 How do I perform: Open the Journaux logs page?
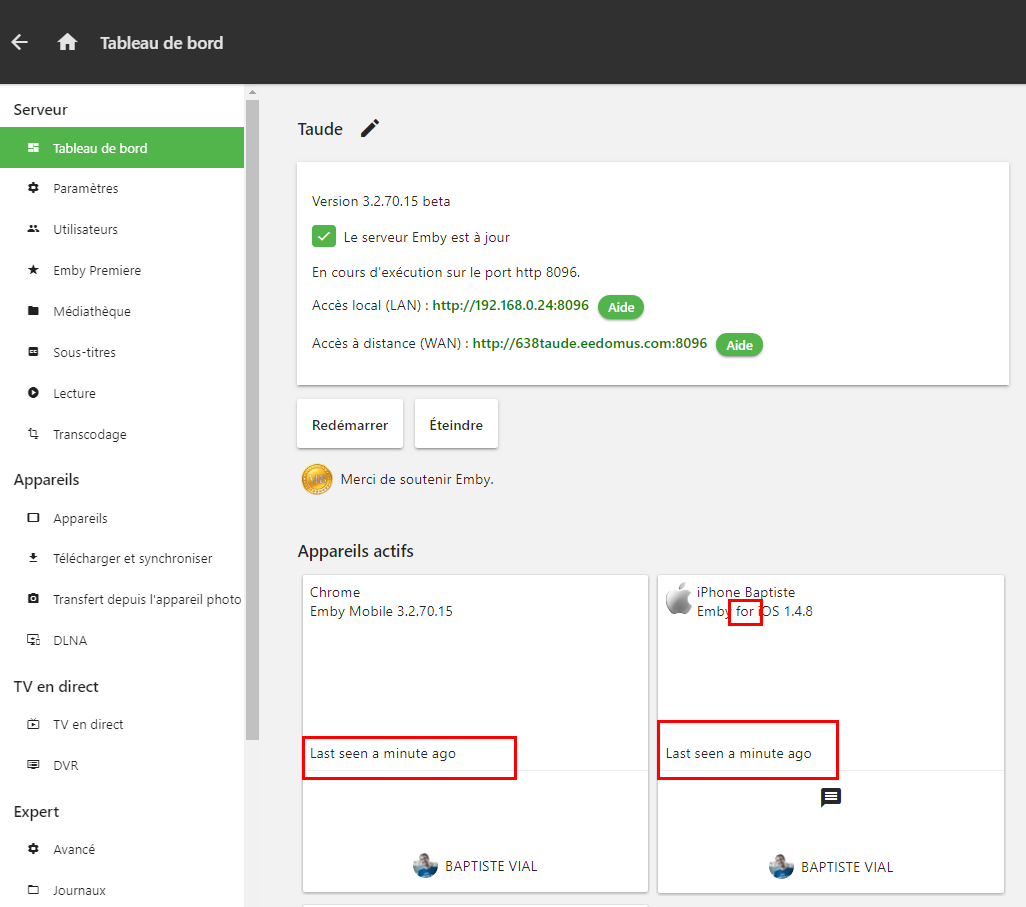click(122, 890)
